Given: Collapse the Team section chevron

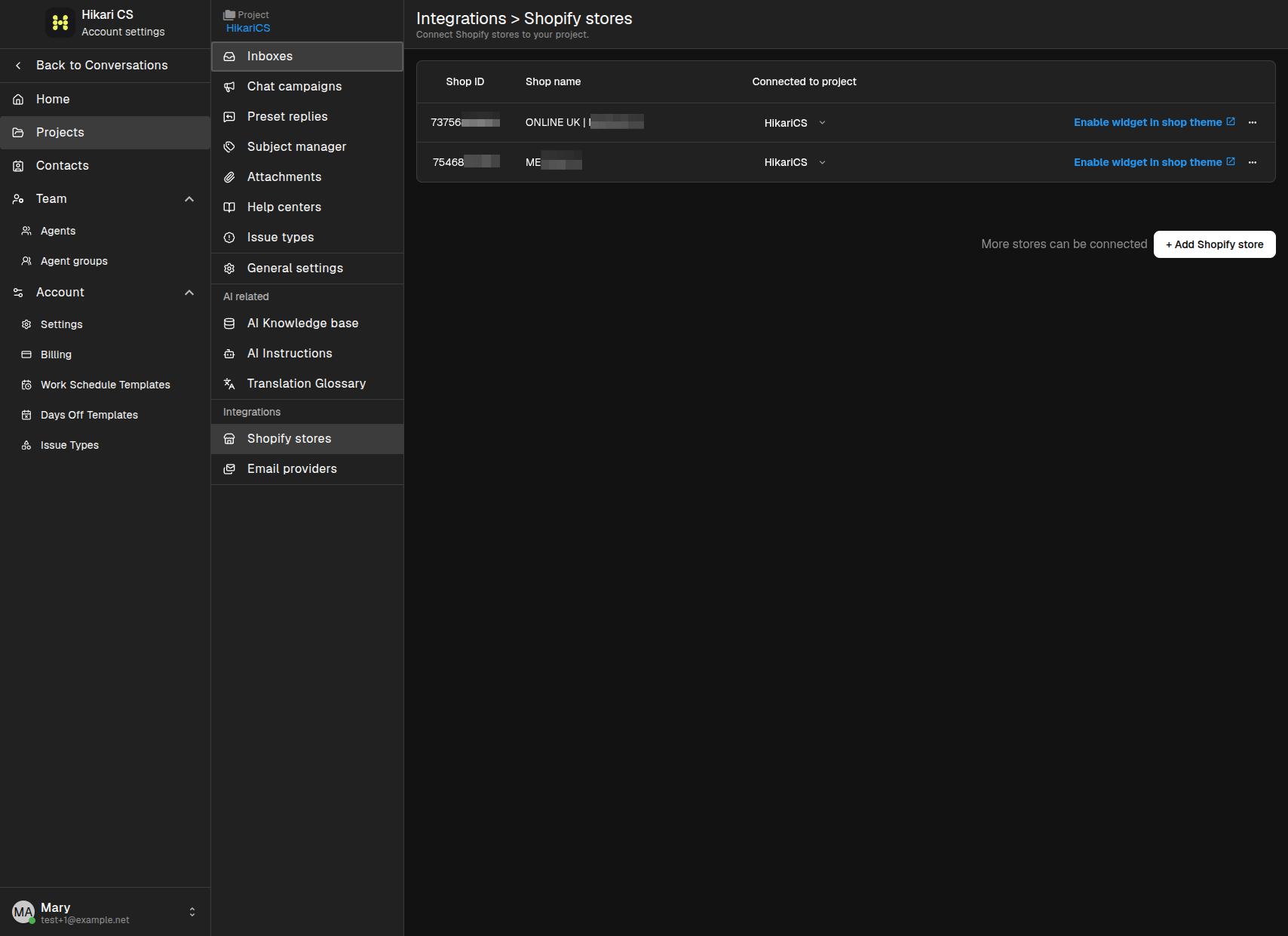Looking at the screenshot, I should 189,199.
